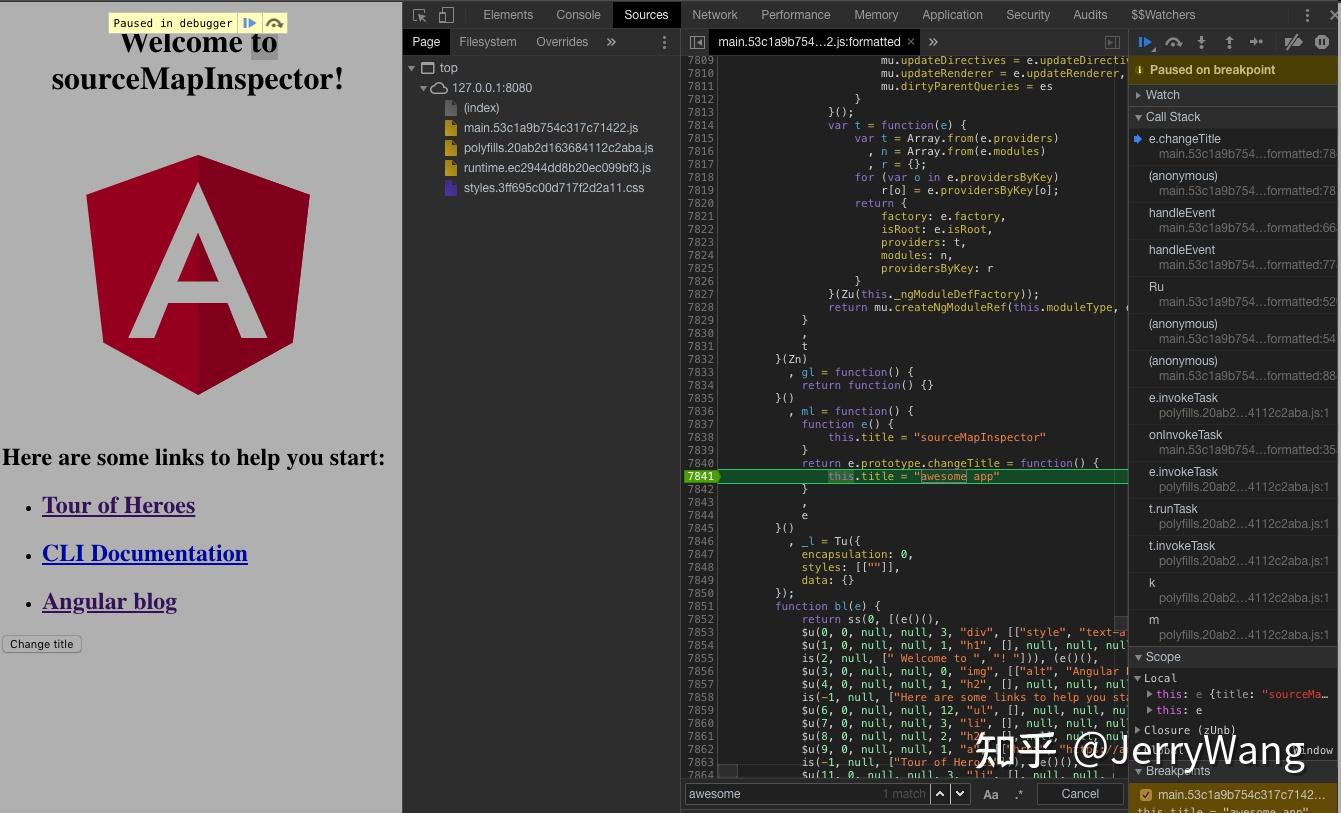Screen dimensions: 1341x813
Task: Open the Tour of Heroes link
Action: (x=118, y=505)
